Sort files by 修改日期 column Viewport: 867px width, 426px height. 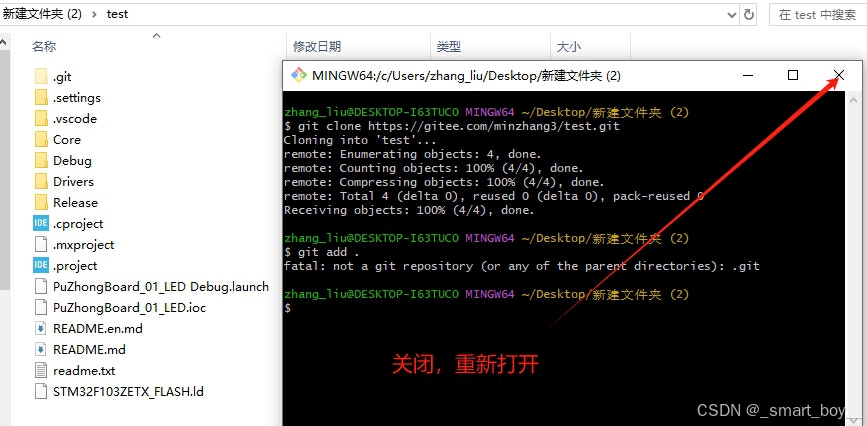[x=317, y=47]
